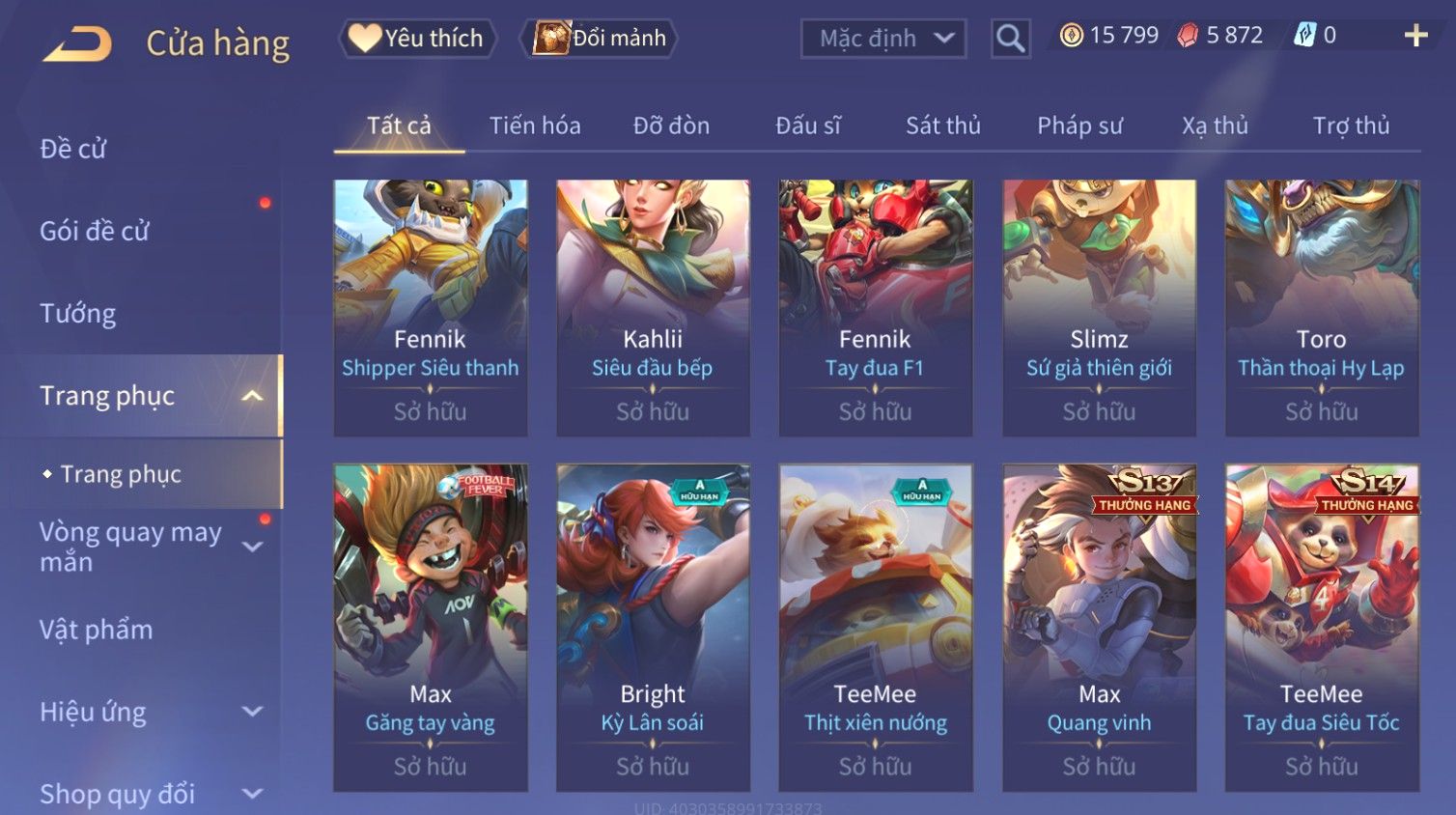Select the Tiến hóa tab
This screenshot has height=815, width=1456.
tap(535, 126)
